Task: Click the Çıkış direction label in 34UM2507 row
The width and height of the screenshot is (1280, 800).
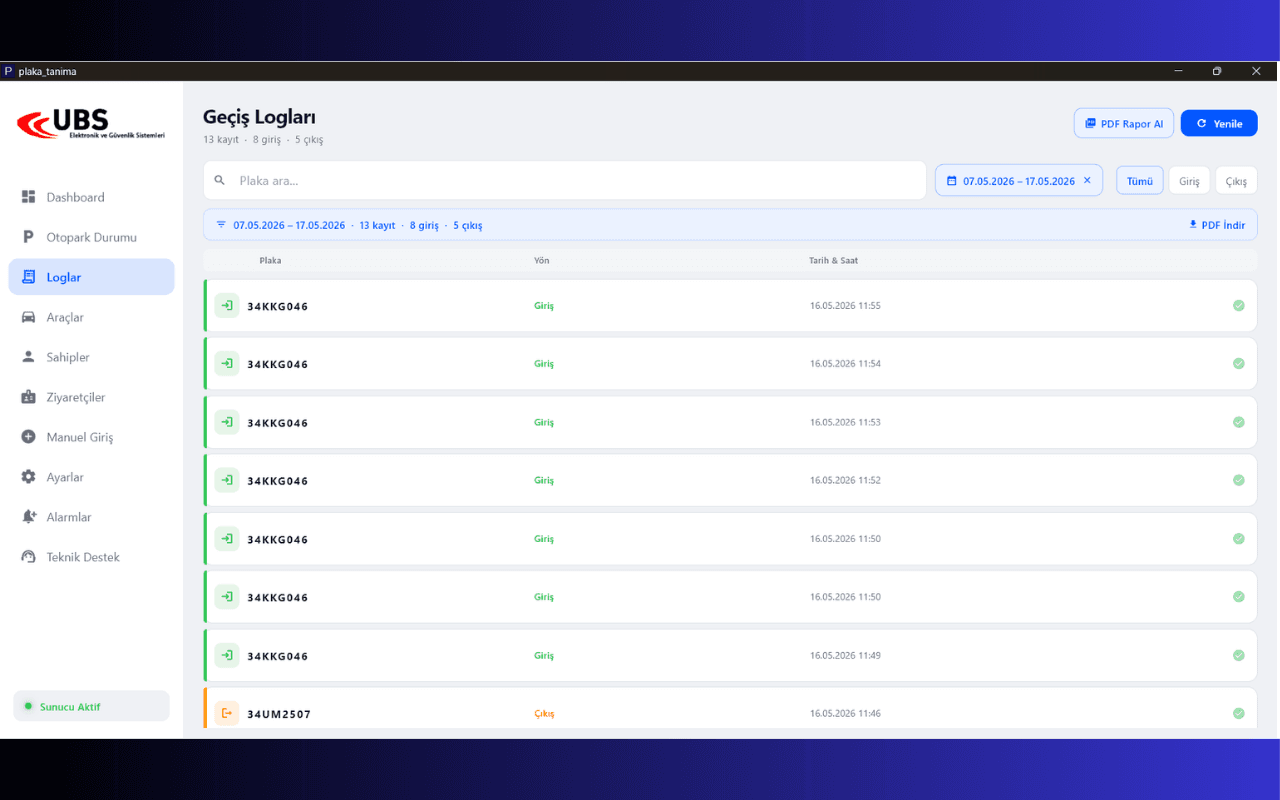Action: click(544, 713)
